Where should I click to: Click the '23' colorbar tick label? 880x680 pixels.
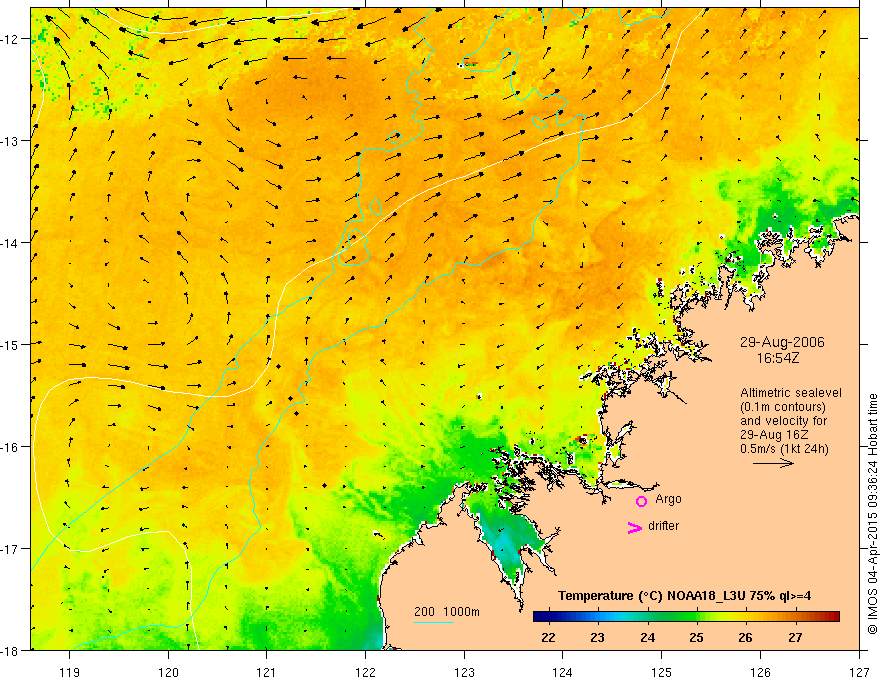[x=597, y=637]
